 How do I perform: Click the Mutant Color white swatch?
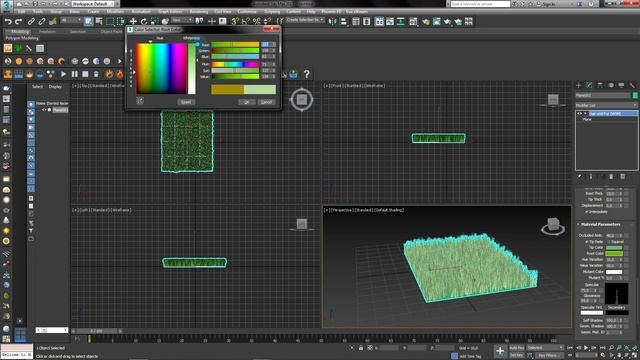pos(614,271)
